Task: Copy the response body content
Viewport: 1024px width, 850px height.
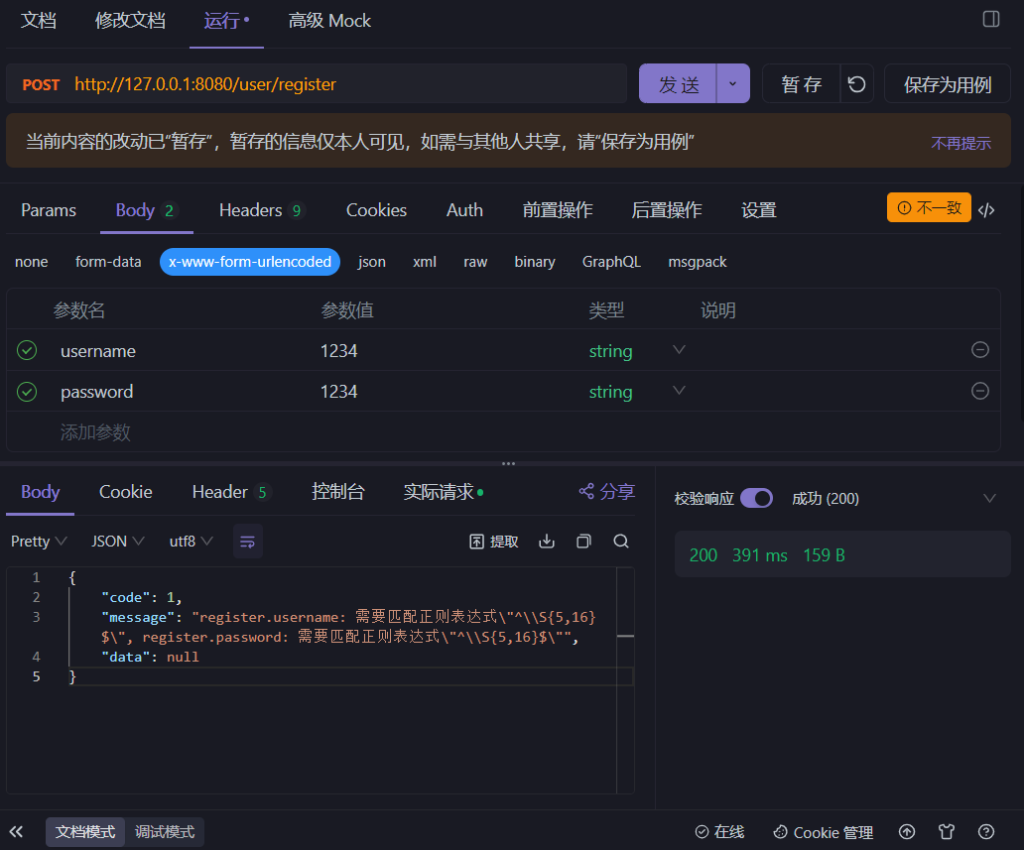Action: tap(584, 541)
